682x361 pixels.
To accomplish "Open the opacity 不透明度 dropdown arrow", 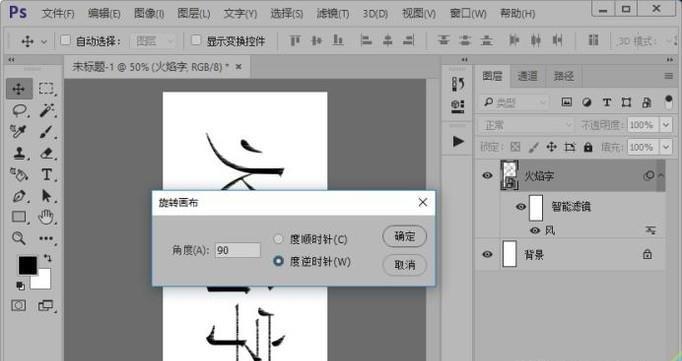I will click(666, 125).
